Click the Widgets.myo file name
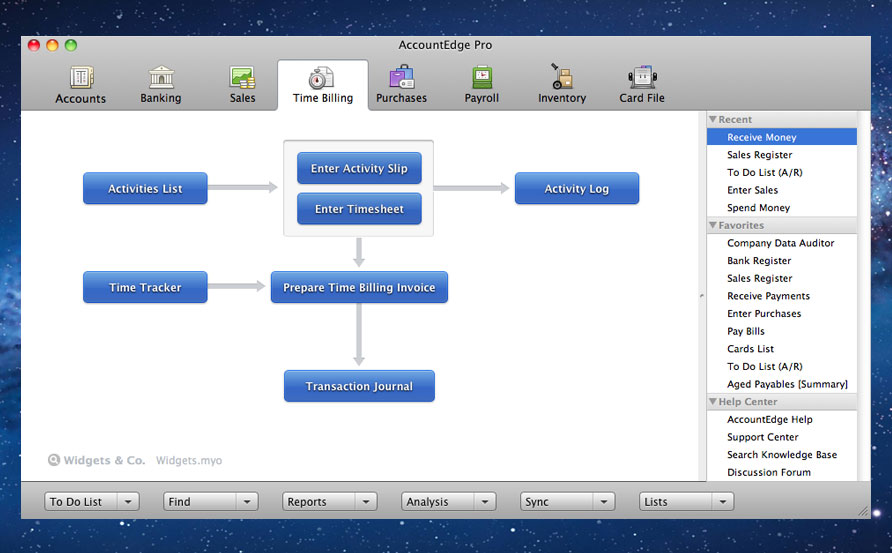The width and height of the screenshot is (892, 553). pos(189,460)
